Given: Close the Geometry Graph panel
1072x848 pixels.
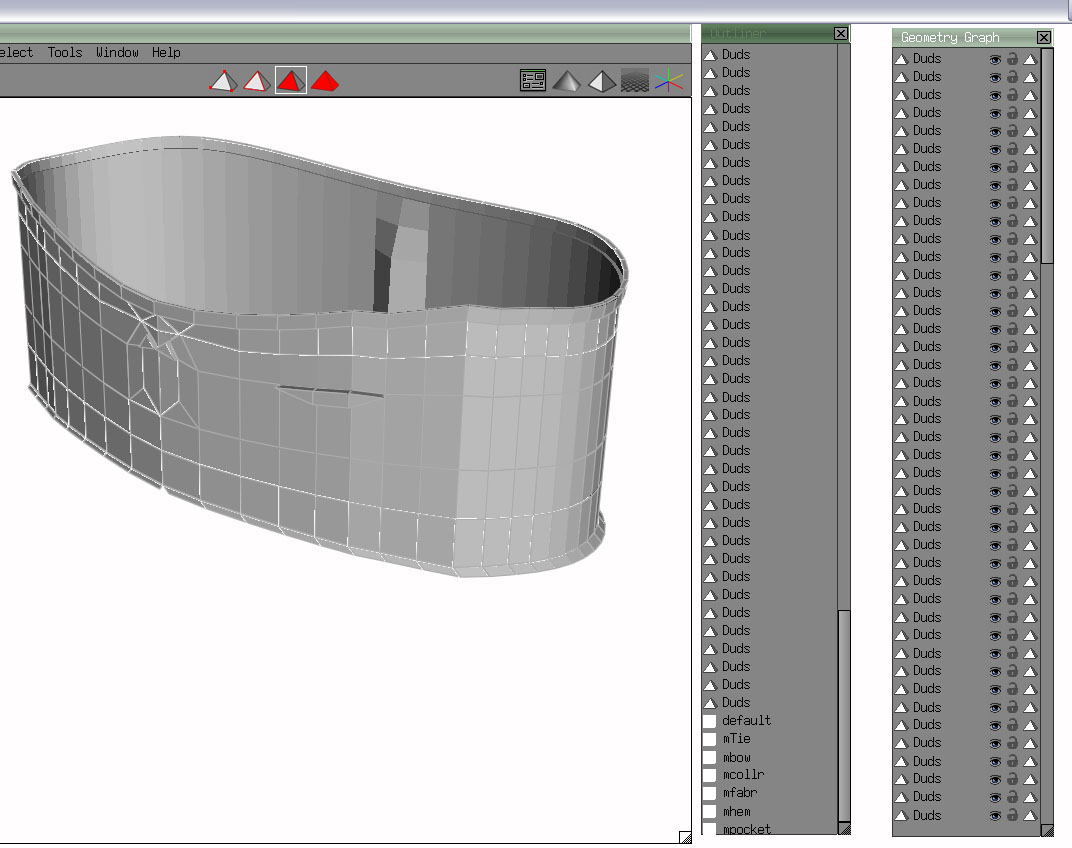Looking at the screenshot, I should coord(1044,37).
